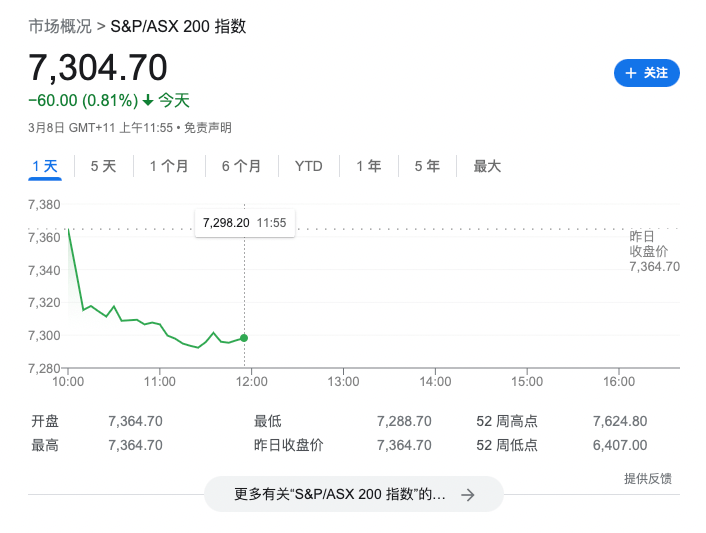Follow the index with 关注 button

[x=646, y=73]
